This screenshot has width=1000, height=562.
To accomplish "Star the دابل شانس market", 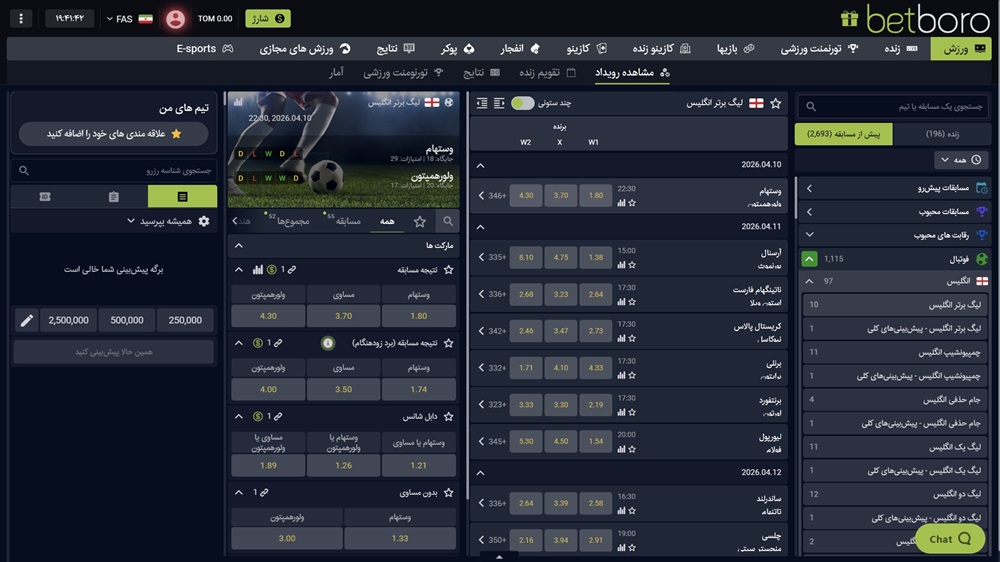I will pos(448,417).
